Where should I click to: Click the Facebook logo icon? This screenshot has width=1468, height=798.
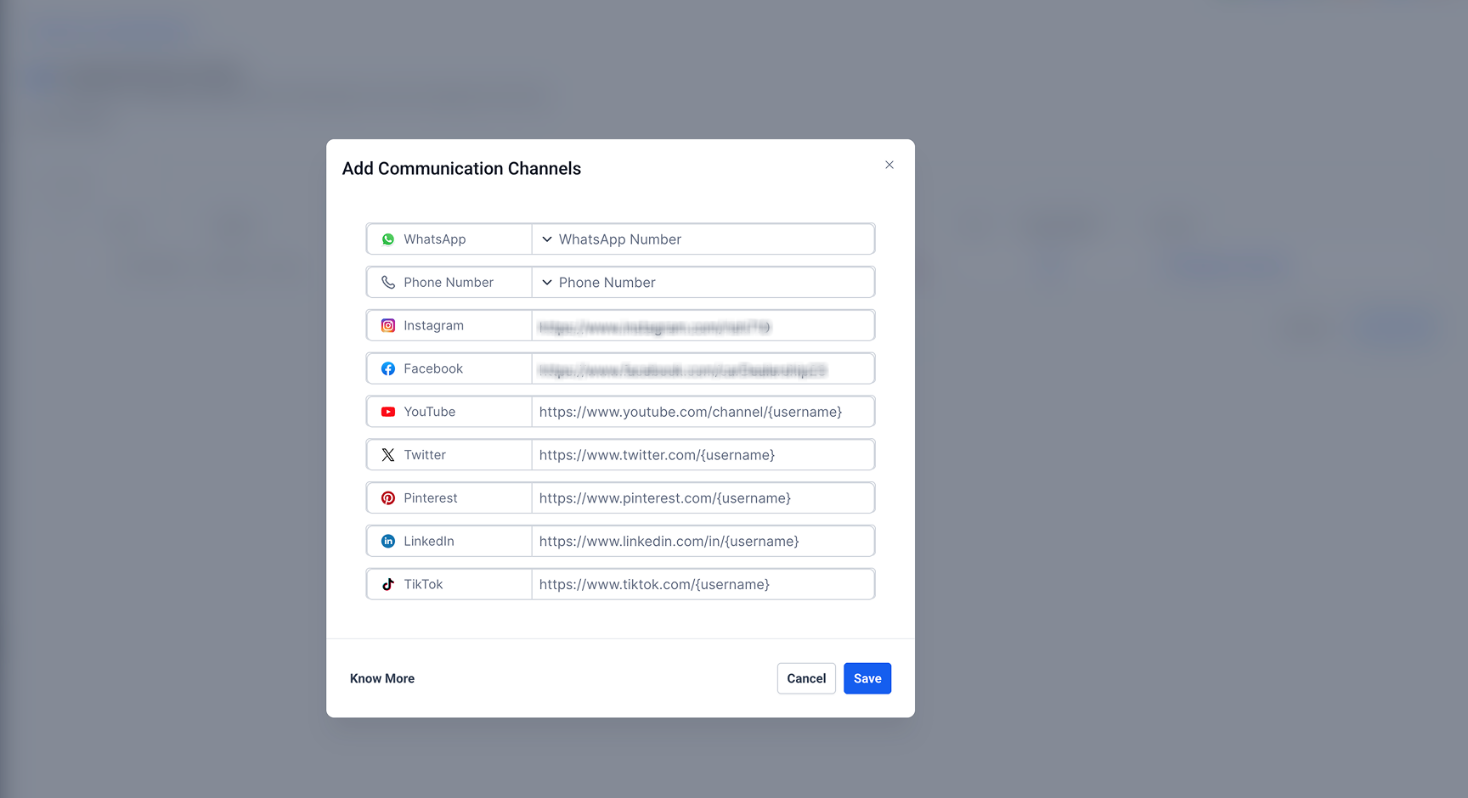(388, 368)
